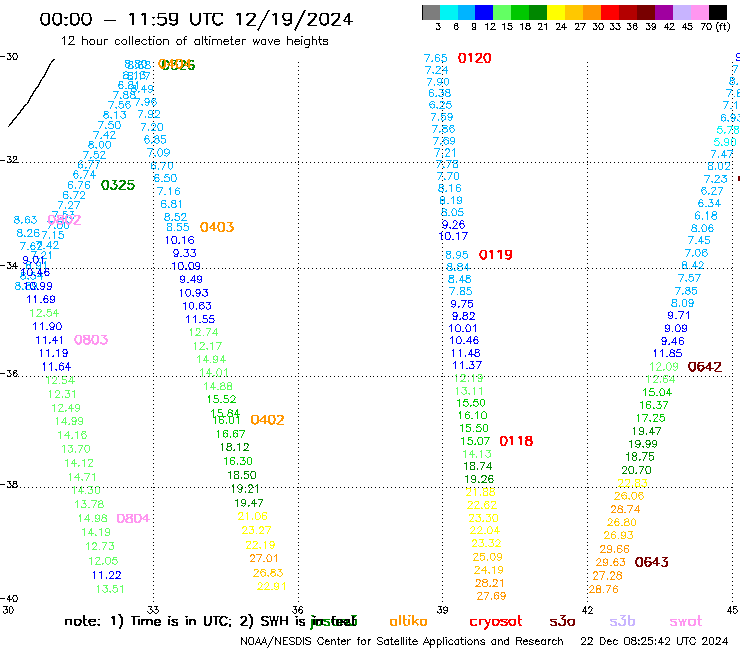Click longitude axis label 42
740x650 pixels.
tap(587, 610)
